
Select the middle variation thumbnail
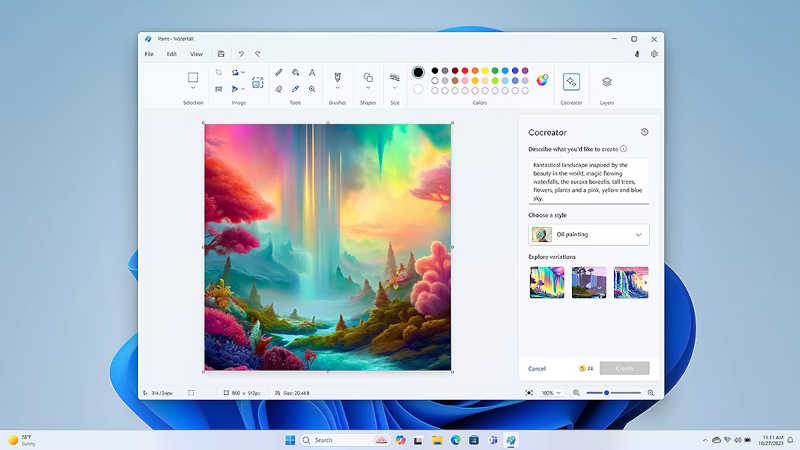click(x=589, y=282)
